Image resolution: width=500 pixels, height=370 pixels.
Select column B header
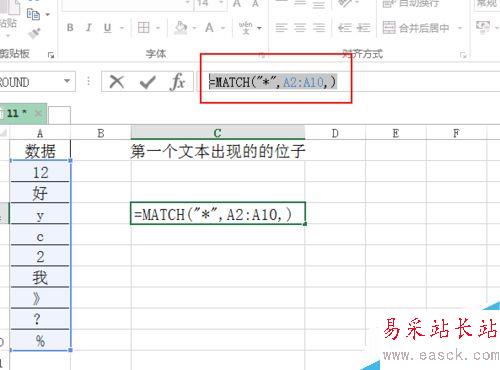pyautogui.click(x=101, y=133)
